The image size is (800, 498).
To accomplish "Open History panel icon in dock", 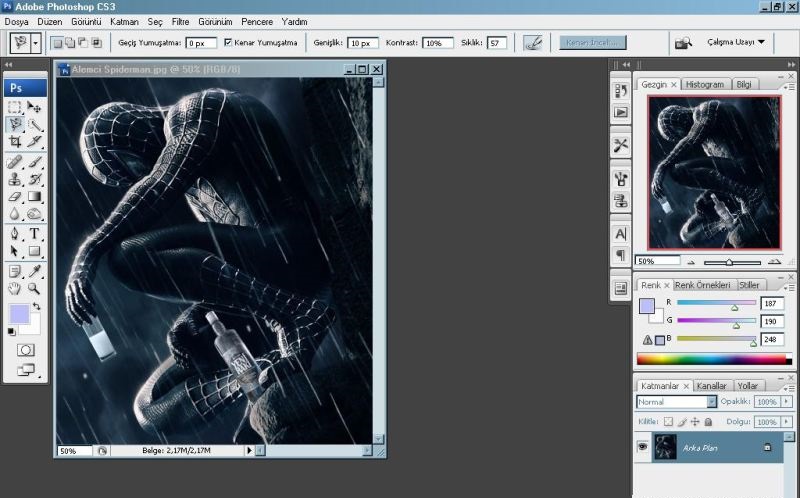I will click(x=620, y=91).
